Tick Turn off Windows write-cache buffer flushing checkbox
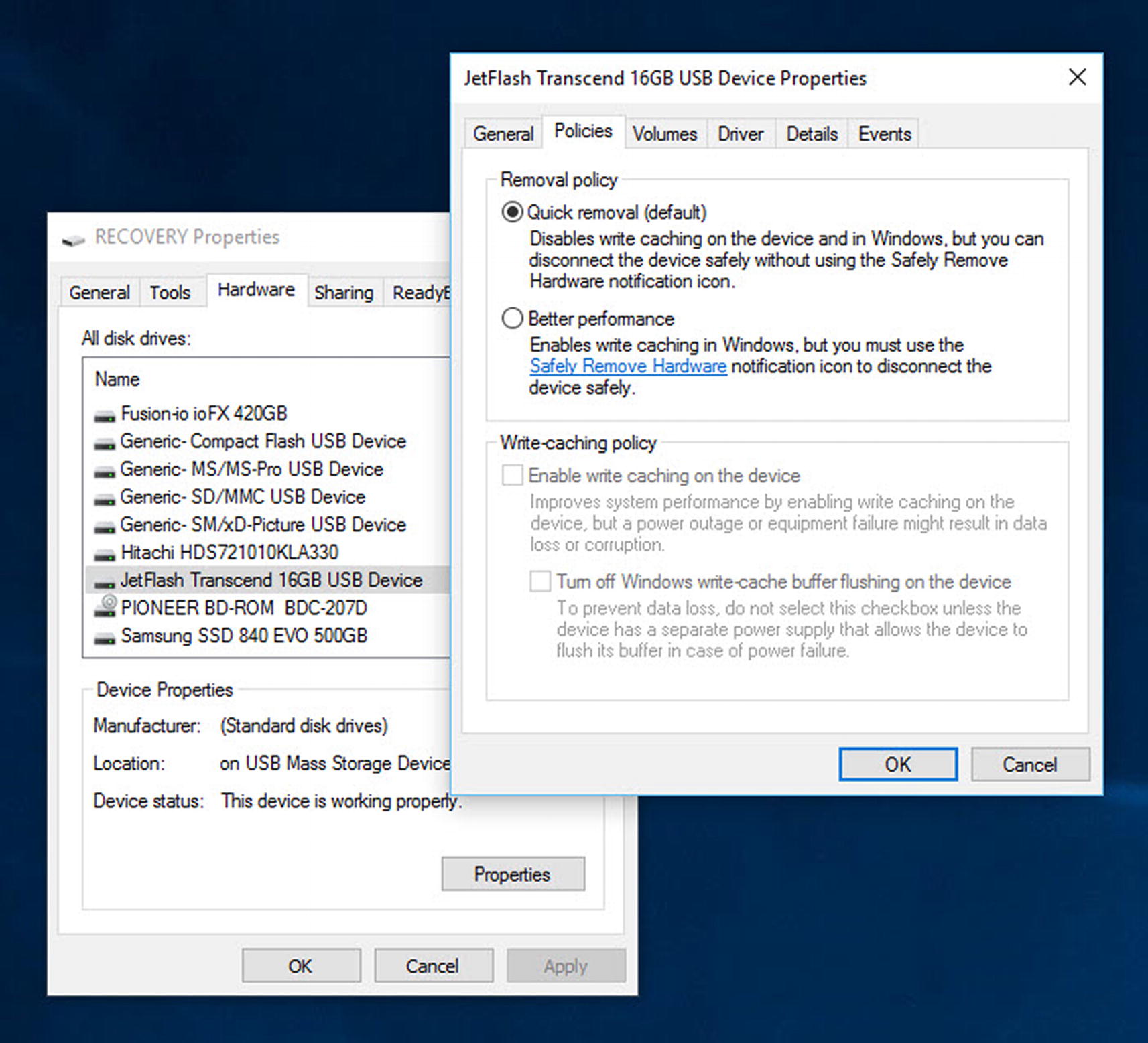Screen dimensions: 1148x1043 [540, 581]
